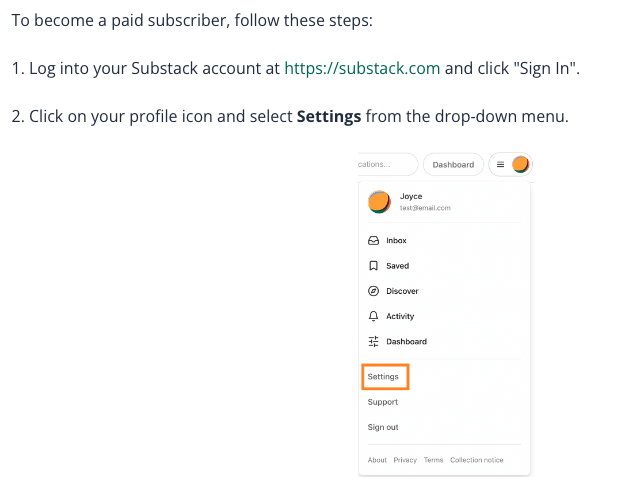This screenshot has height=493, width=619.
Task: Click the hamburger menu icon
Action: tap(501, 164)
